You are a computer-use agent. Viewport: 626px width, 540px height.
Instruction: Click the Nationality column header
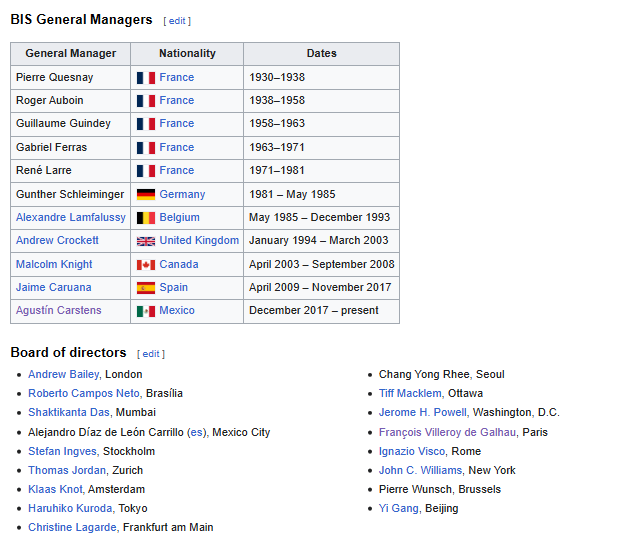point(187,54)
